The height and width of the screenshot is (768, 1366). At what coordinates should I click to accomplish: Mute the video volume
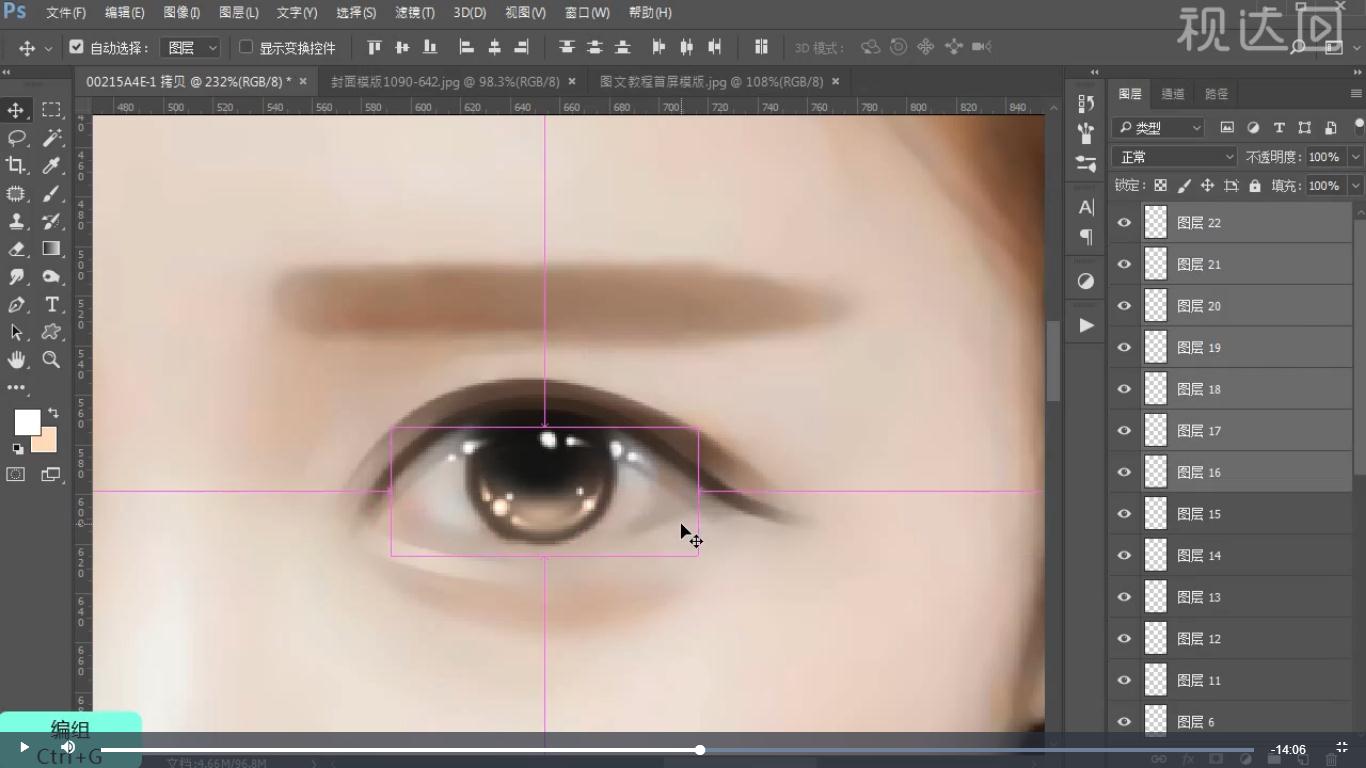(68, 747)
